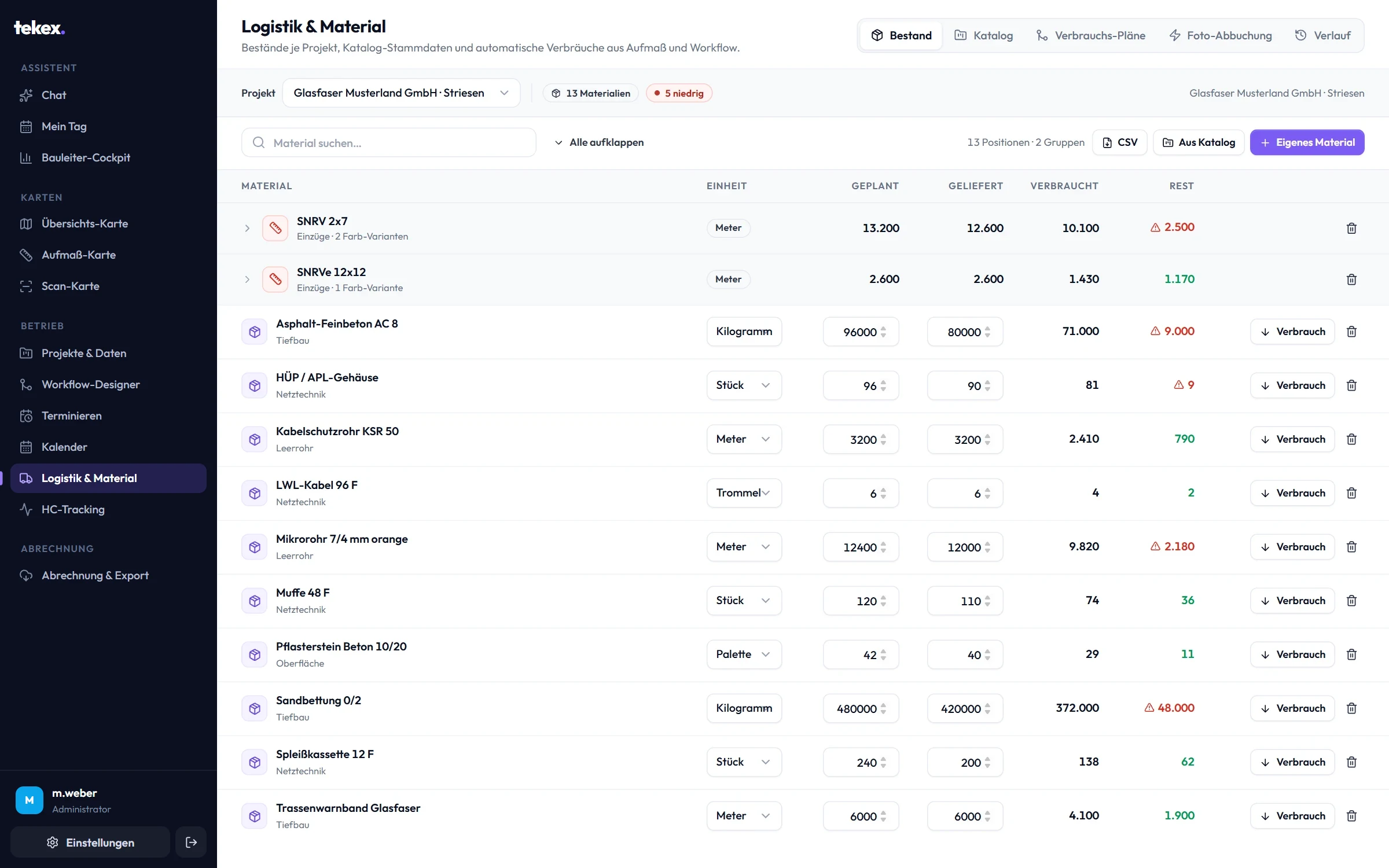Click Geliefert field of Sandbettung 0/2

click(965, 708)
